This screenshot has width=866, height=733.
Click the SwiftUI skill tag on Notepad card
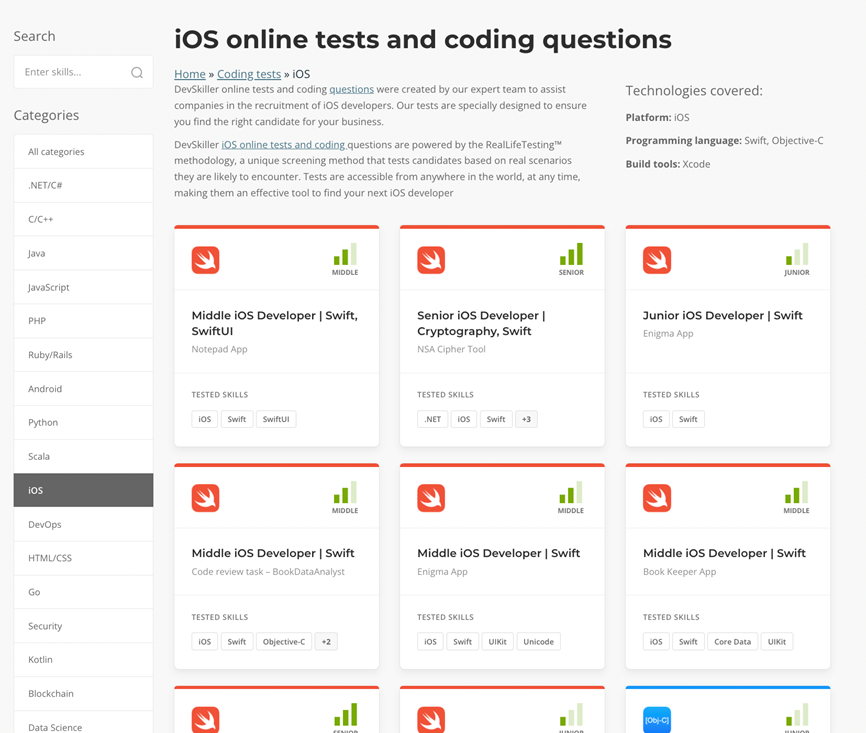pyautogui.click(x=276, y=419)
